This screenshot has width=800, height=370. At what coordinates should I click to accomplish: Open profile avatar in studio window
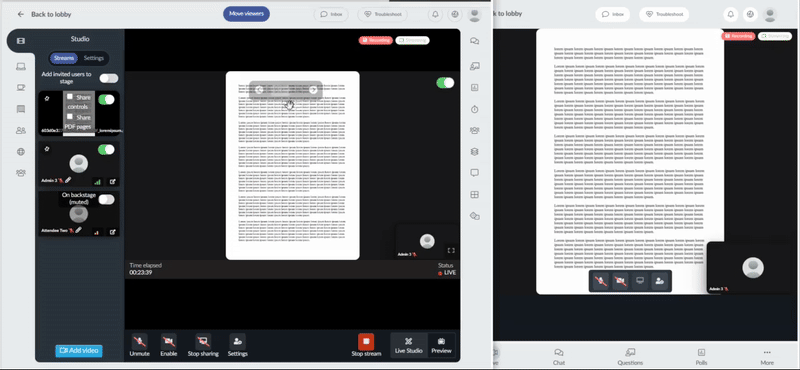click(474, 14)
